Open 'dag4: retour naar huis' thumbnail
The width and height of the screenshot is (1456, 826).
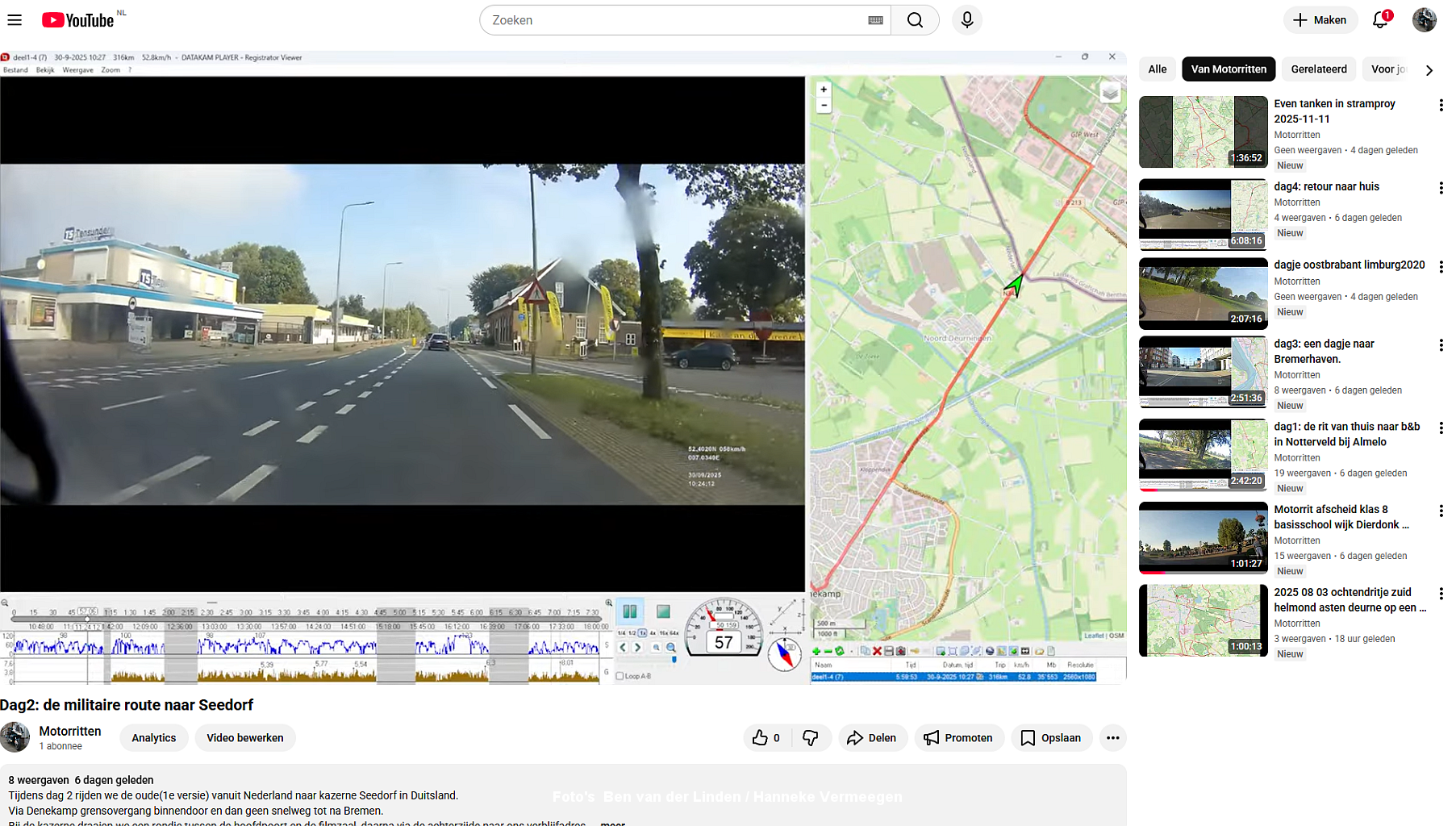click(x=1204, y=215)
